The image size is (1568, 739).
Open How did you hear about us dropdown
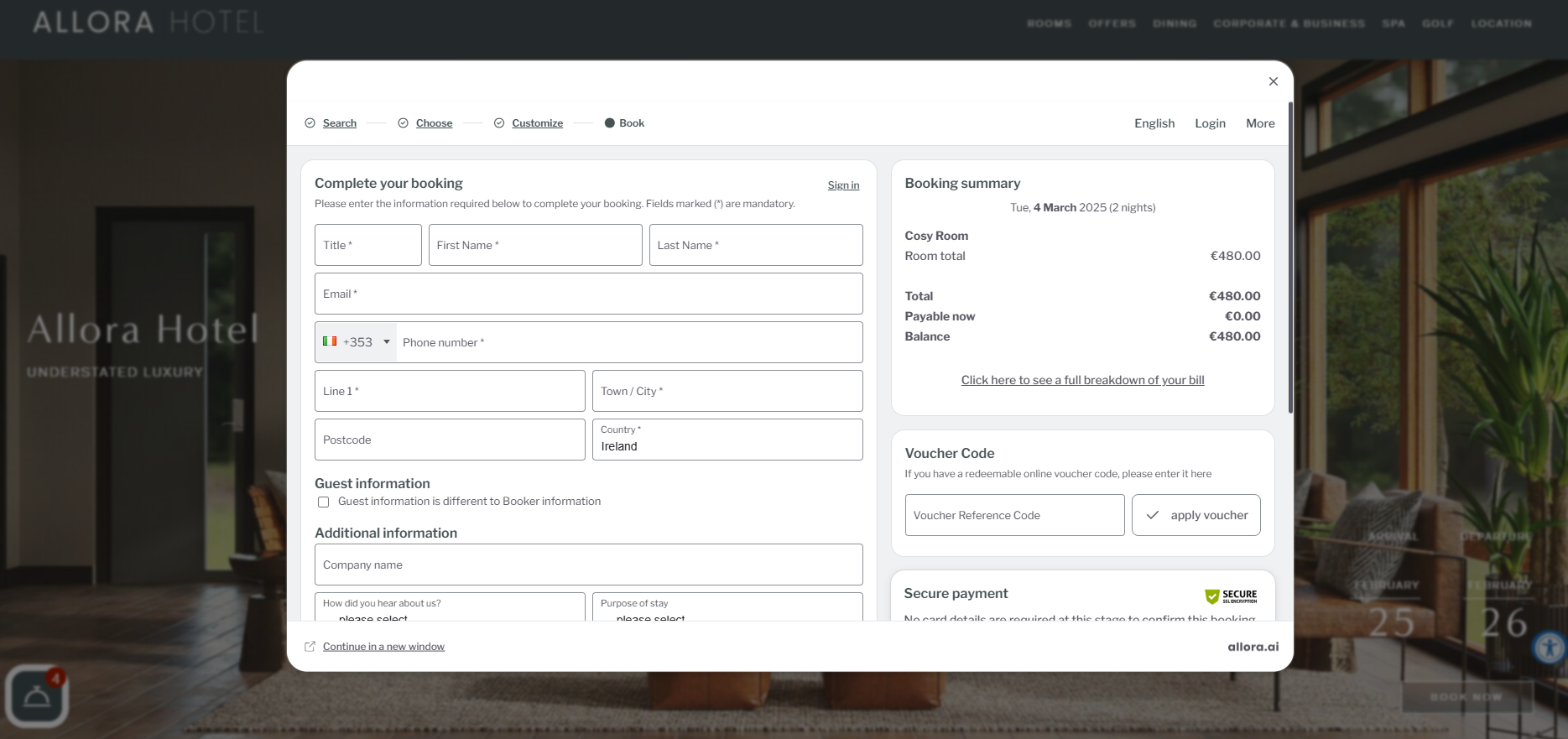tap(450, 607)
